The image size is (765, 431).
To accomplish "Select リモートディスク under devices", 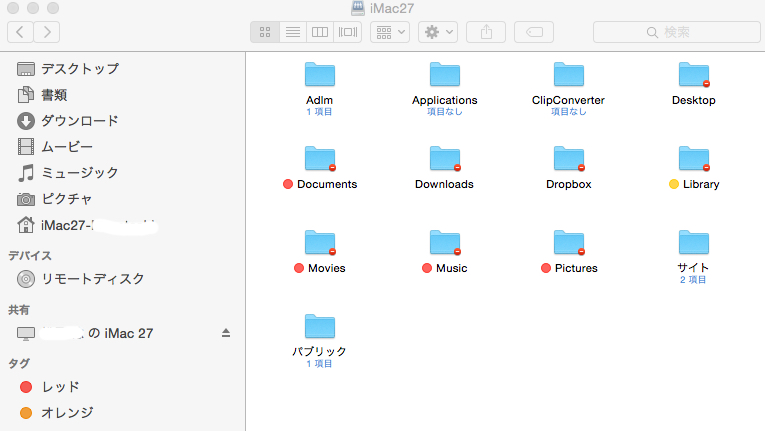I will 81,279.
